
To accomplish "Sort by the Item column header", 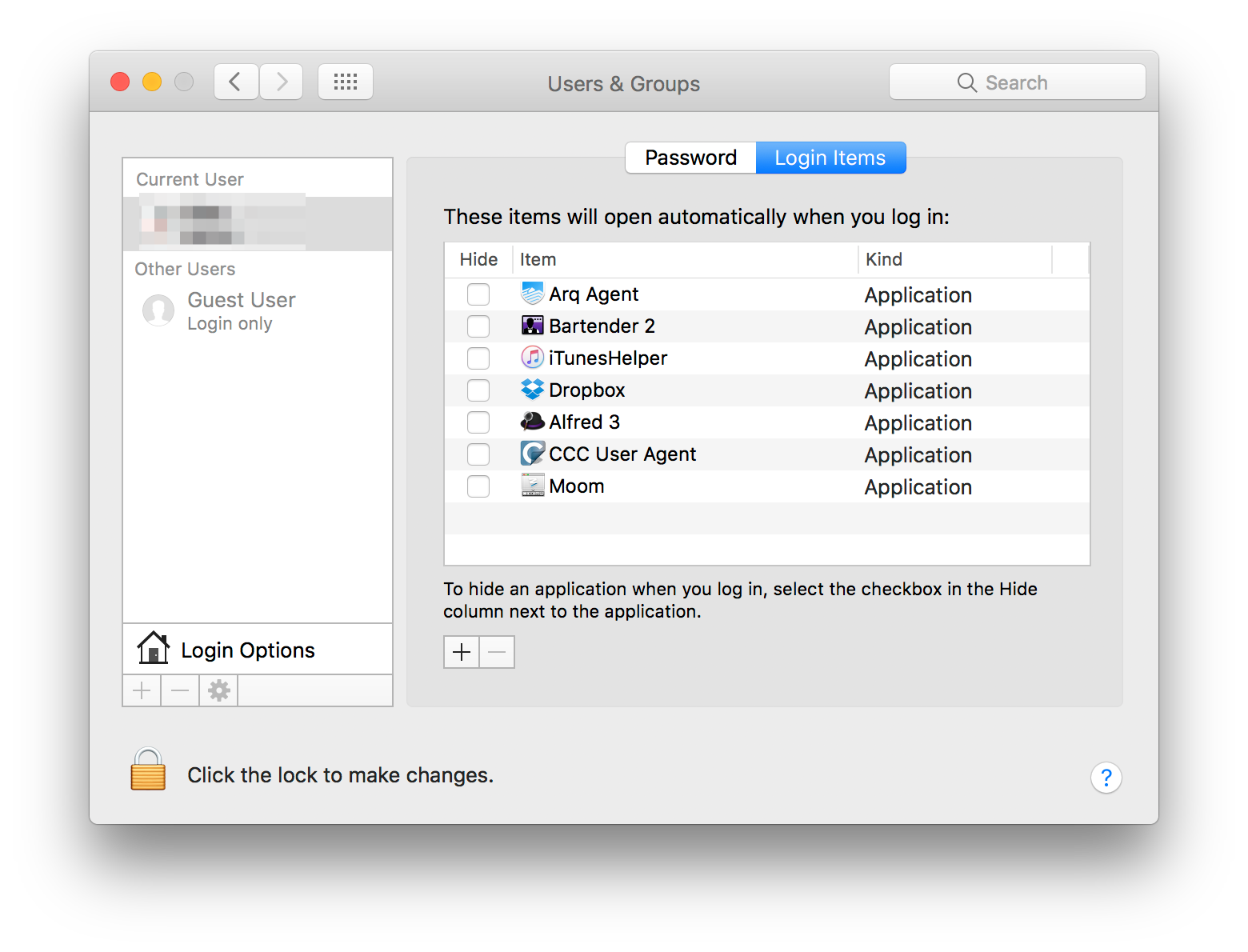I will click(x=686, y=260).
